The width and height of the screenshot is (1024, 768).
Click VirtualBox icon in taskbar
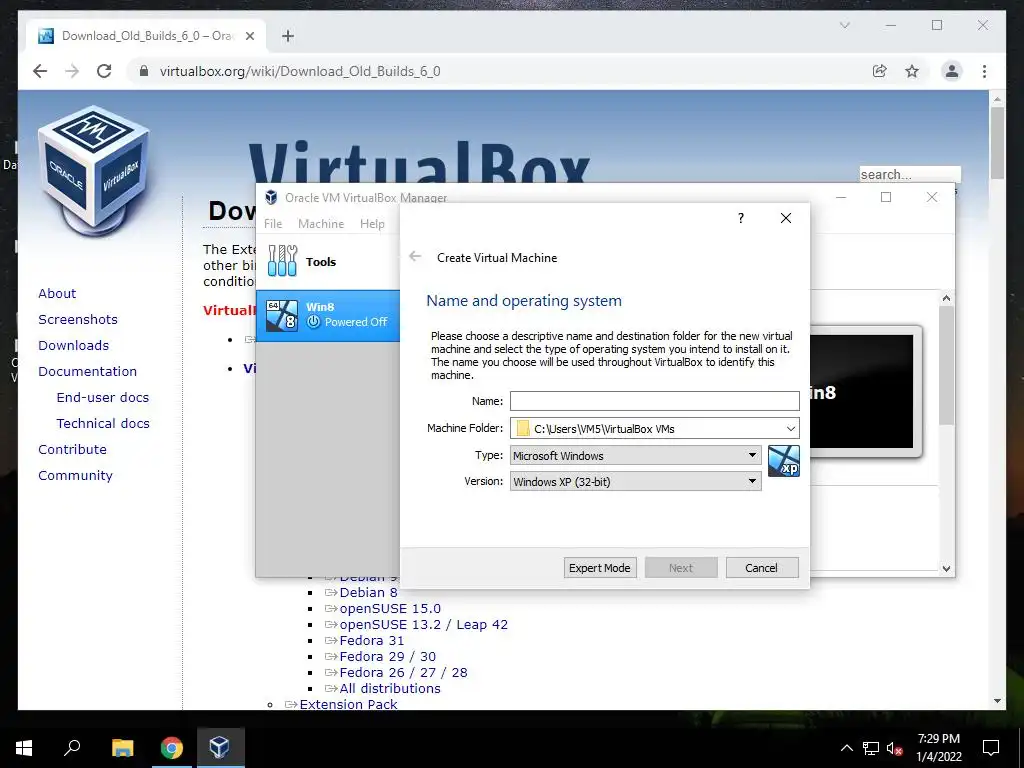point(220,748)
